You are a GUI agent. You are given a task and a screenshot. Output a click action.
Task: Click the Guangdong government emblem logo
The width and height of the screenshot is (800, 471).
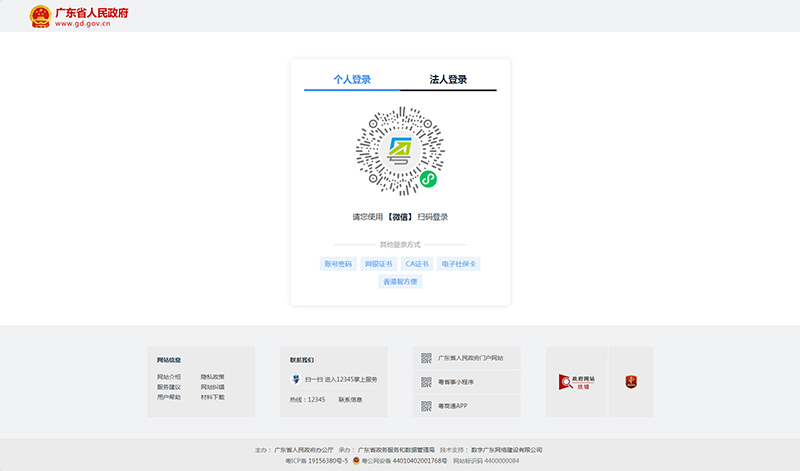(40, 16)
